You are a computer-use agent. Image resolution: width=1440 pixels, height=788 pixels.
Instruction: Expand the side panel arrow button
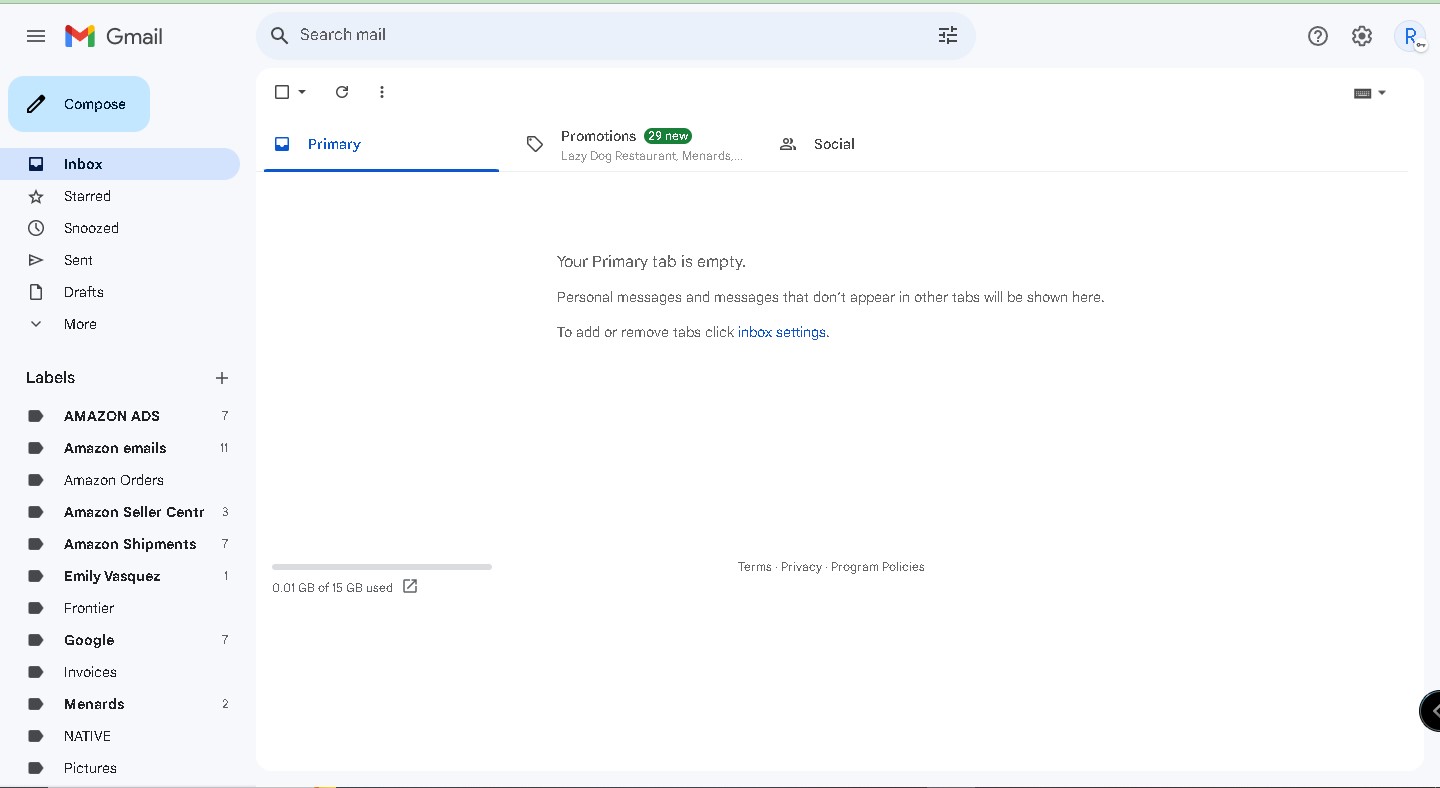1431,711
